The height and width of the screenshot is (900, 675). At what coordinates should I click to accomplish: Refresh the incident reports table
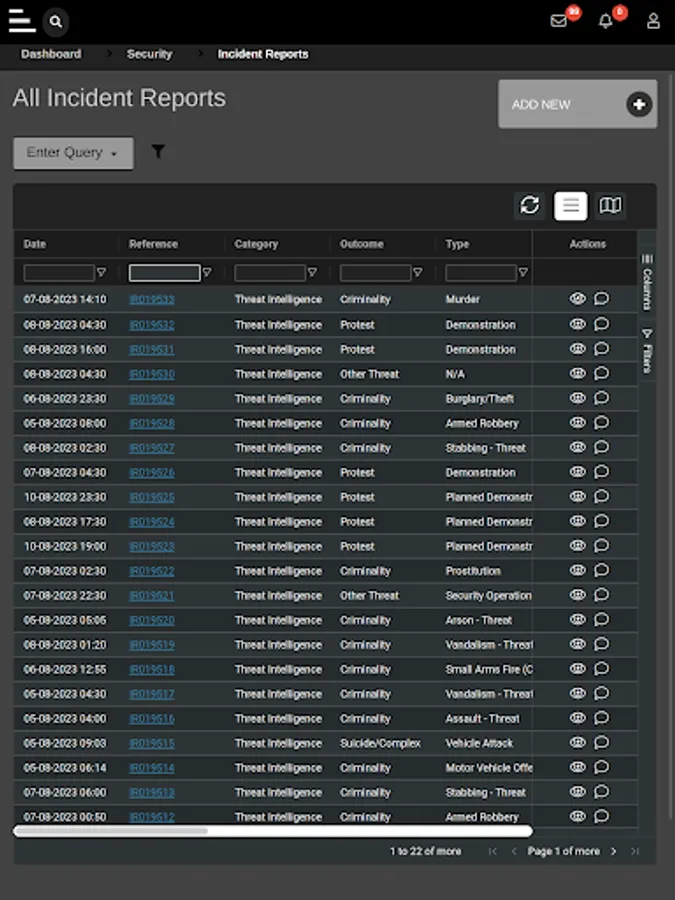tap(530, 205)
